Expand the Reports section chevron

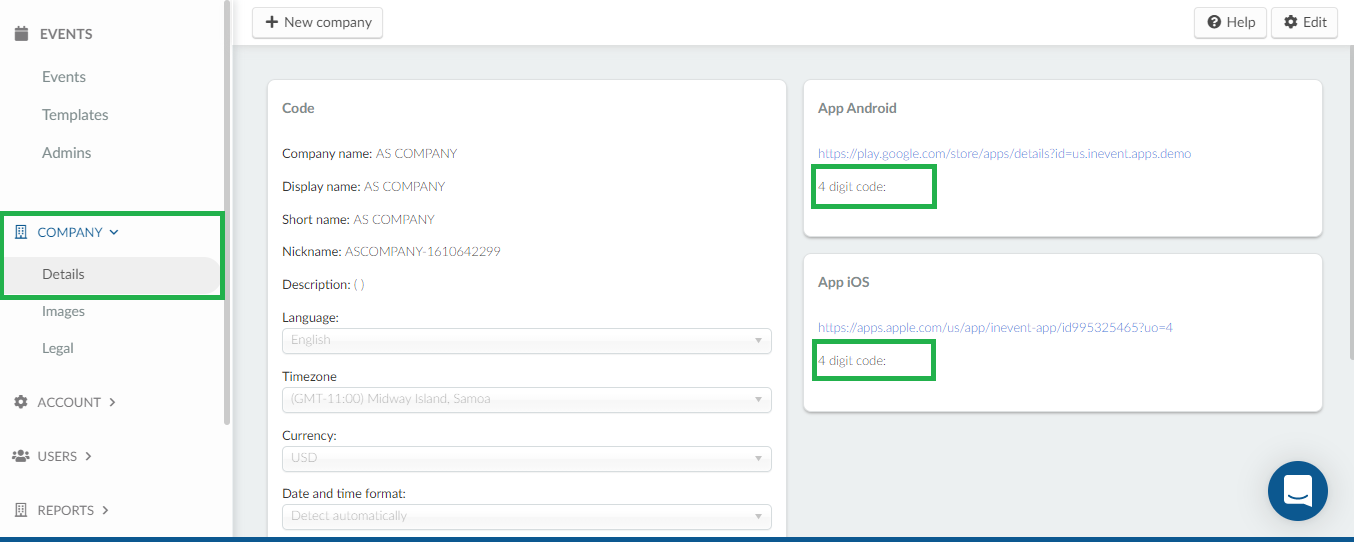tap(105, 510)
